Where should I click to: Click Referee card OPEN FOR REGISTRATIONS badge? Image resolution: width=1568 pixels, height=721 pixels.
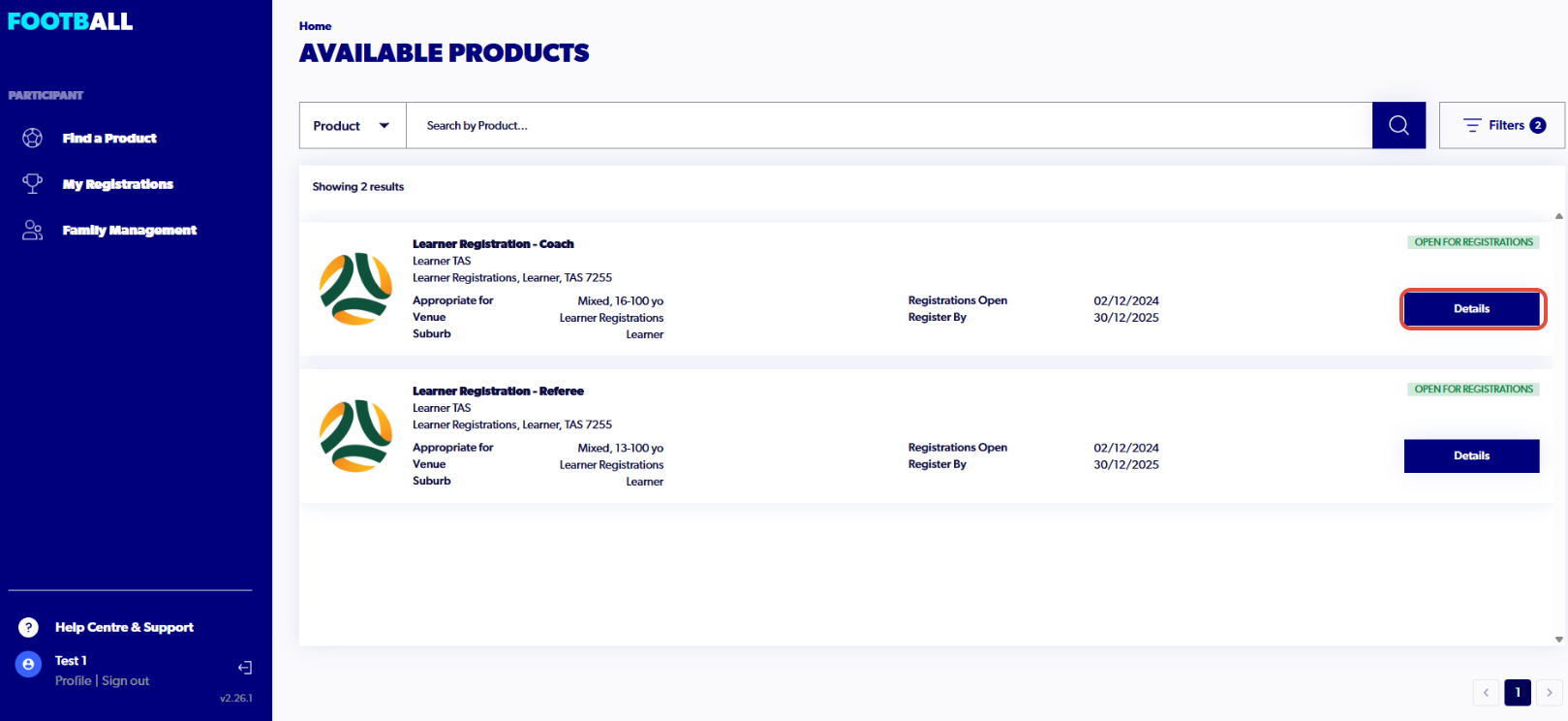click(1473, 390)
